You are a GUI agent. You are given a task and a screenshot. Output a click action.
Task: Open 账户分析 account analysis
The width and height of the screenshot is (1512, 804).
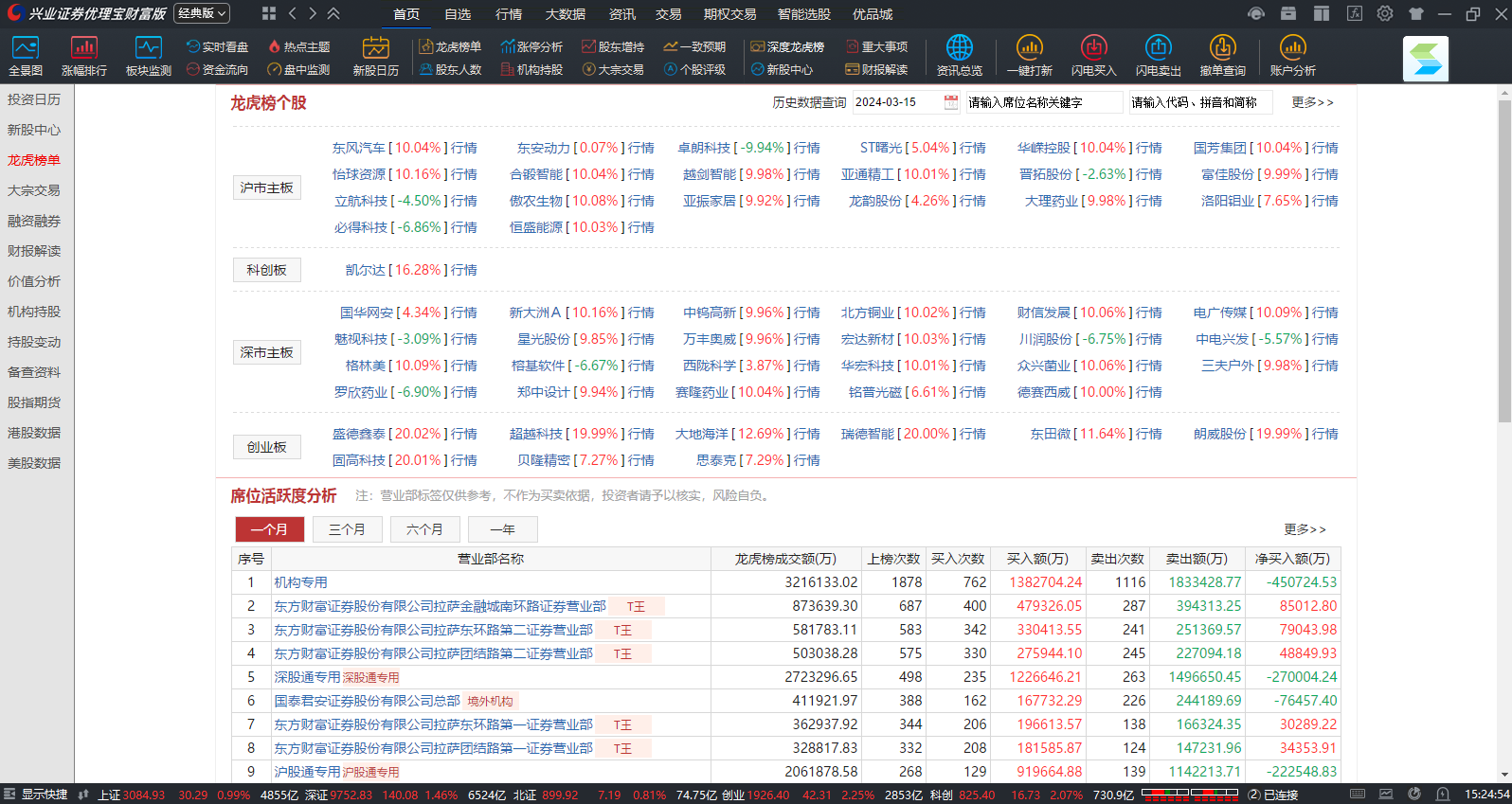[x=1292, y=56]
